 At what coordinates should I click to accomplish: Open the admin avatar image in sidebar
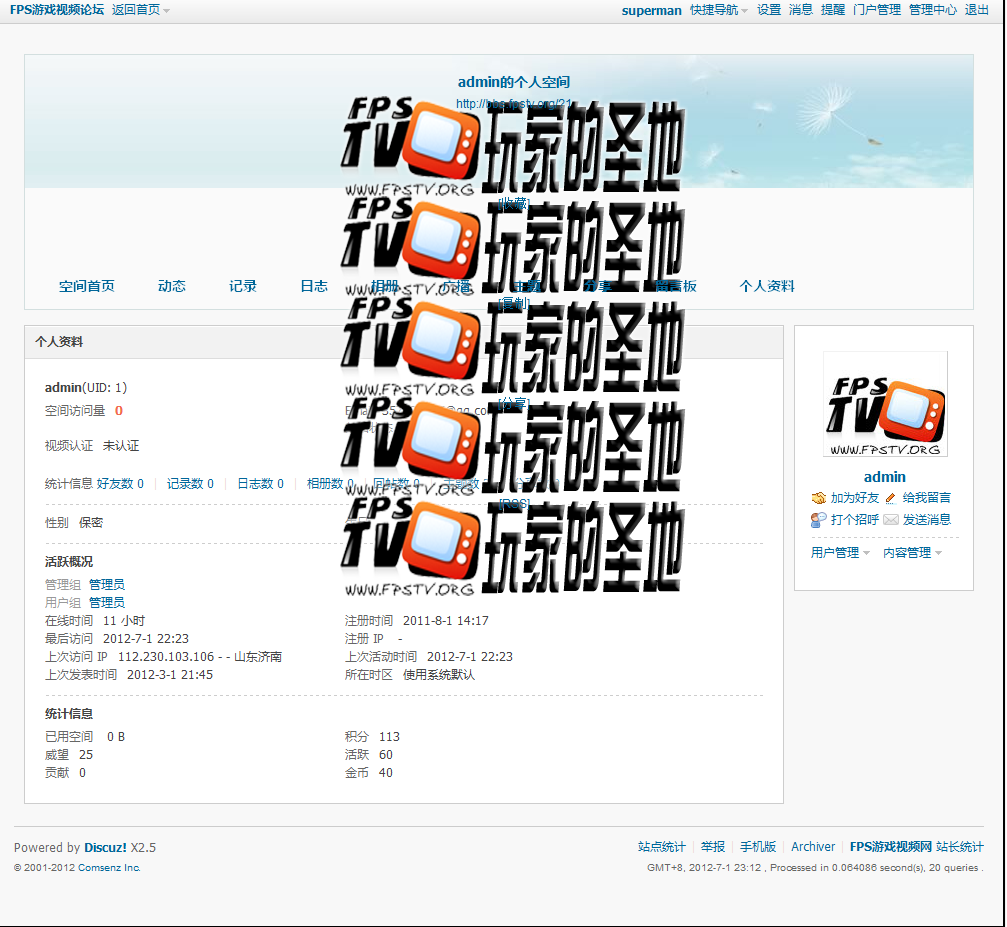click(885, 404)
